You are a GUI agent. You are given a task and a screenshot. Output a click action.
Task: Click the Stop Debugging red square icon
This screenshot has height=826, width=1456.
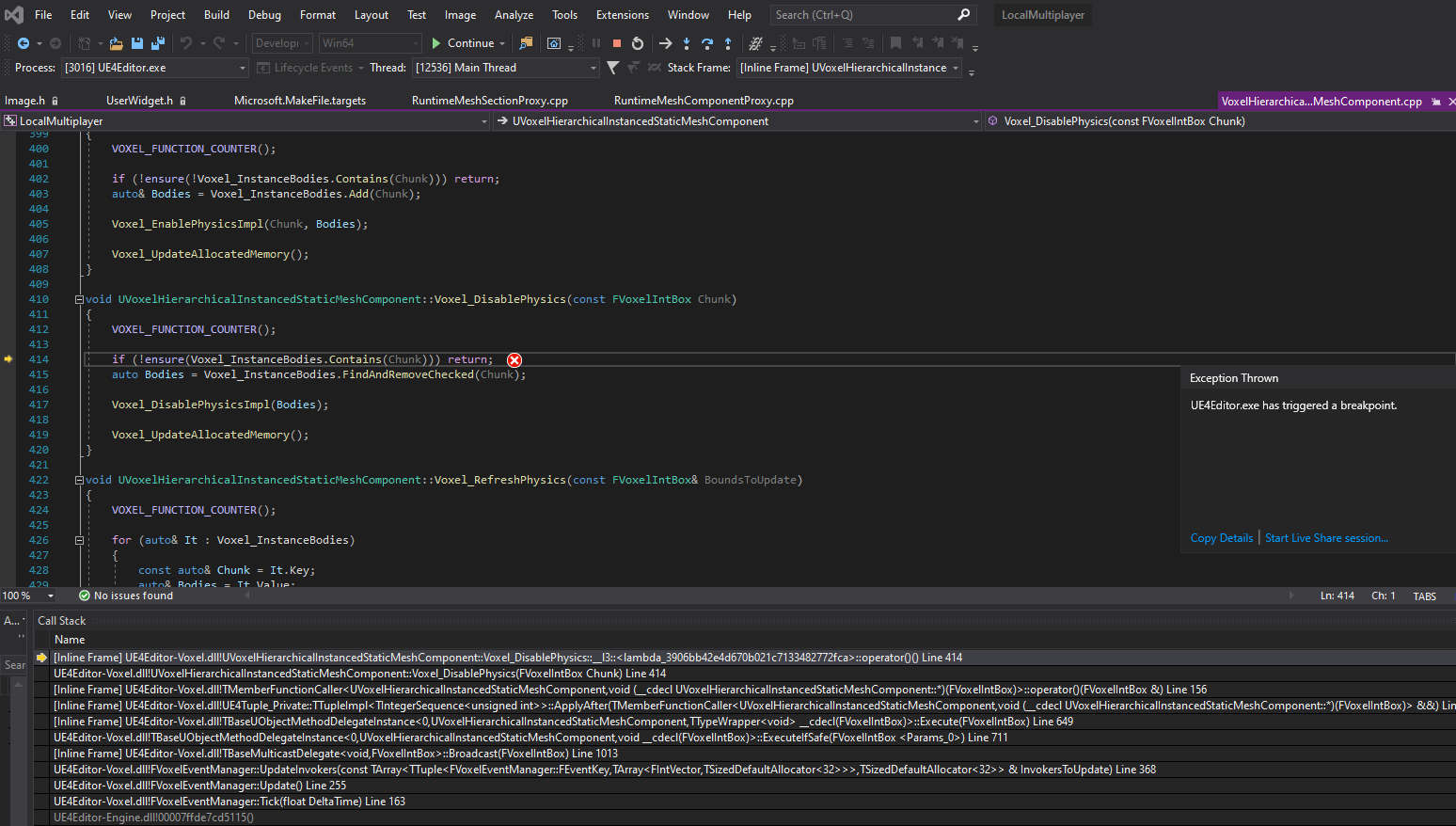click(x=617, y=43)
